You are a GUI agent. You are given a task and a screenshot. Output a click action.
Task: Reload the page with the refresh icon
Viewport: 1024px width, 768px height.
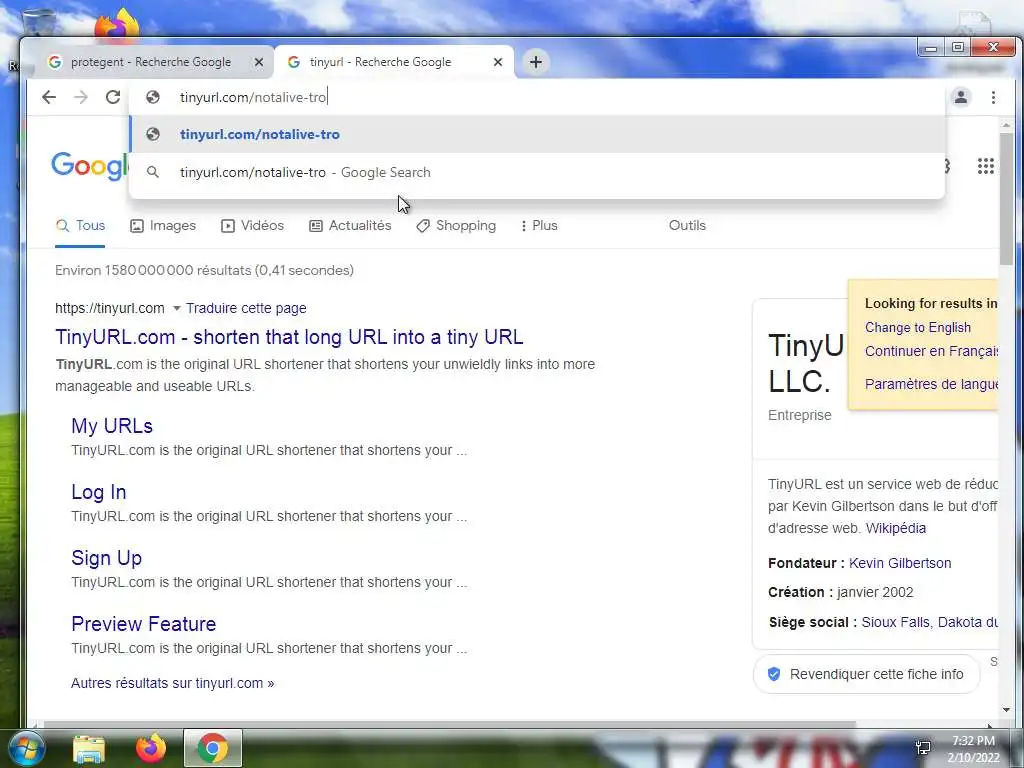[x=113, y=97]
